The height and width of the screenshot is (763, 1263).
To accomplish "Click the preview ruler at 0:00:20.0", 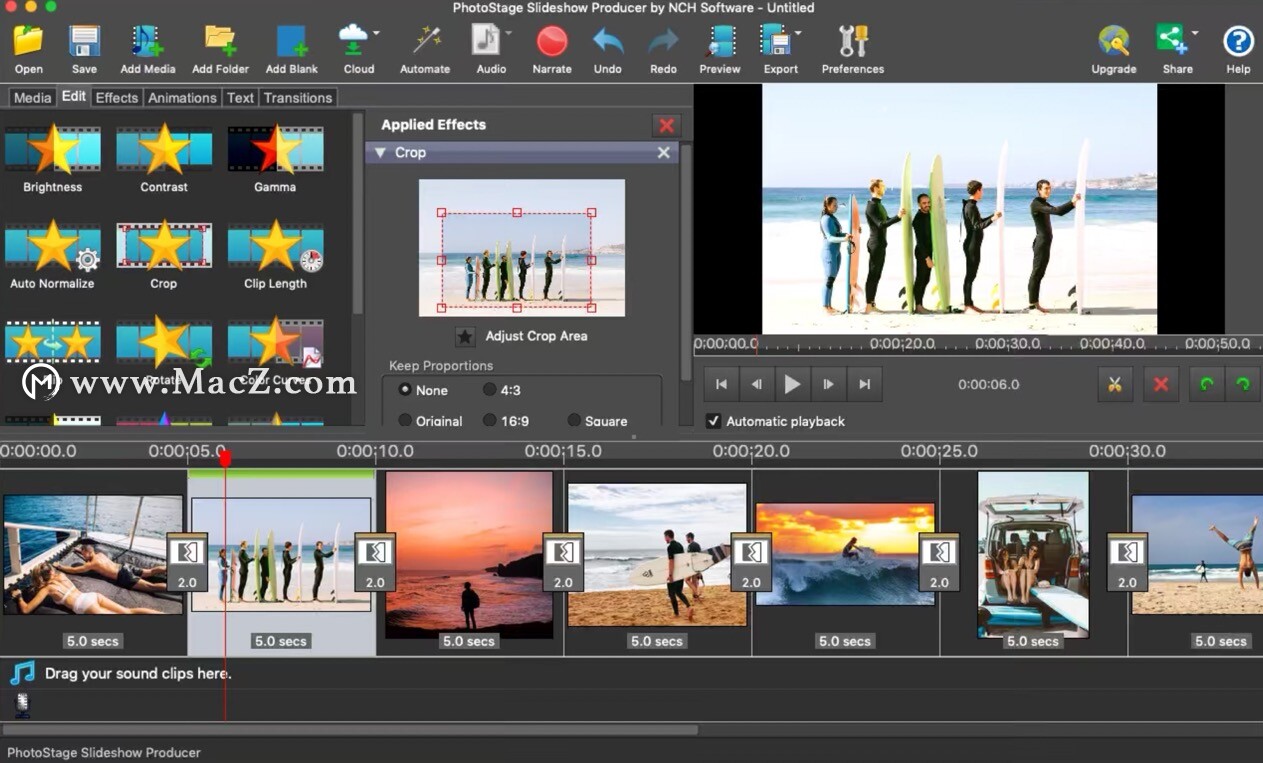I will (902, 344).
